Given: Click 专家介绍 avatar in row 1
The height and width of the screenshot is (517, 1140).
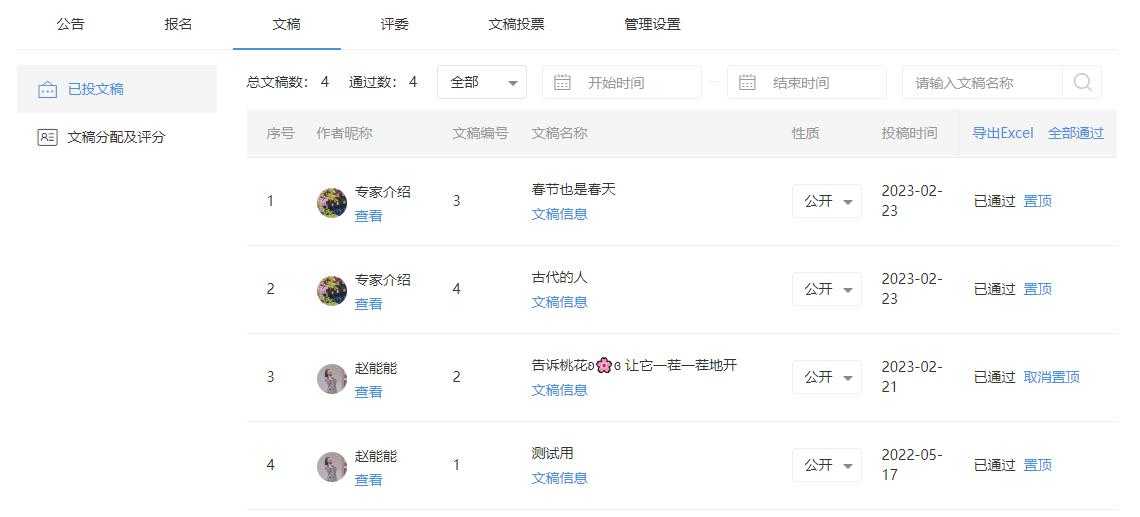Looking at the screenshot, I should click(x=332, y=202).
